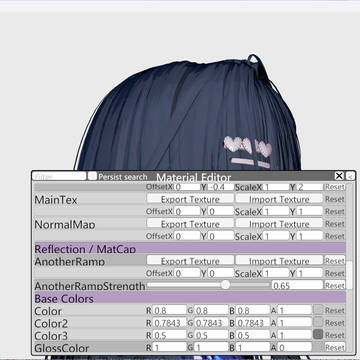Export the MainTex texture
Viewport: 360px width, 360px height.
coord(190,199)
